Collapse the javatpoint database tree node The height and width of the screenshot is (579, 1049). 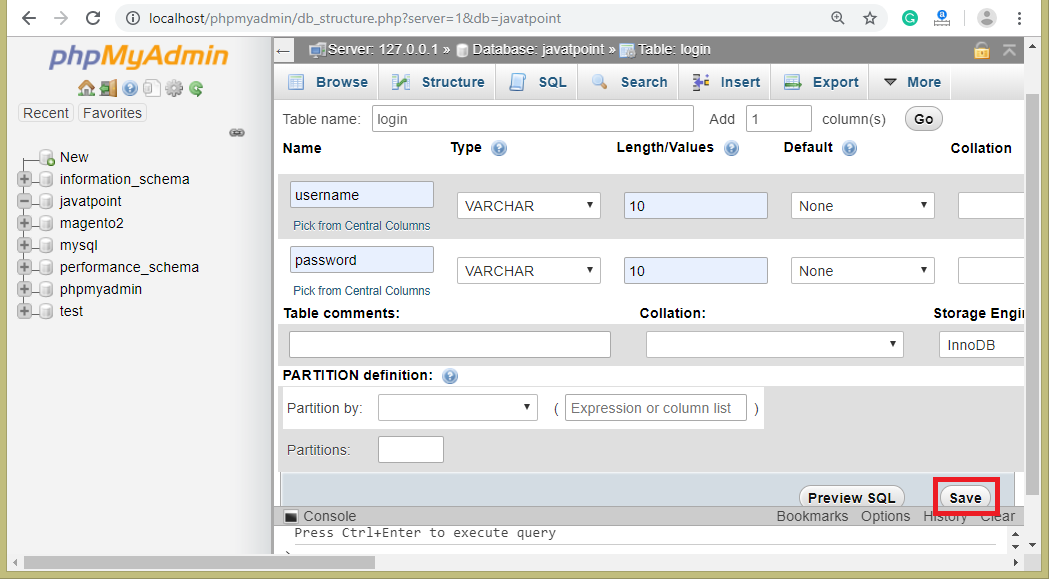click(x=25, y=201)
